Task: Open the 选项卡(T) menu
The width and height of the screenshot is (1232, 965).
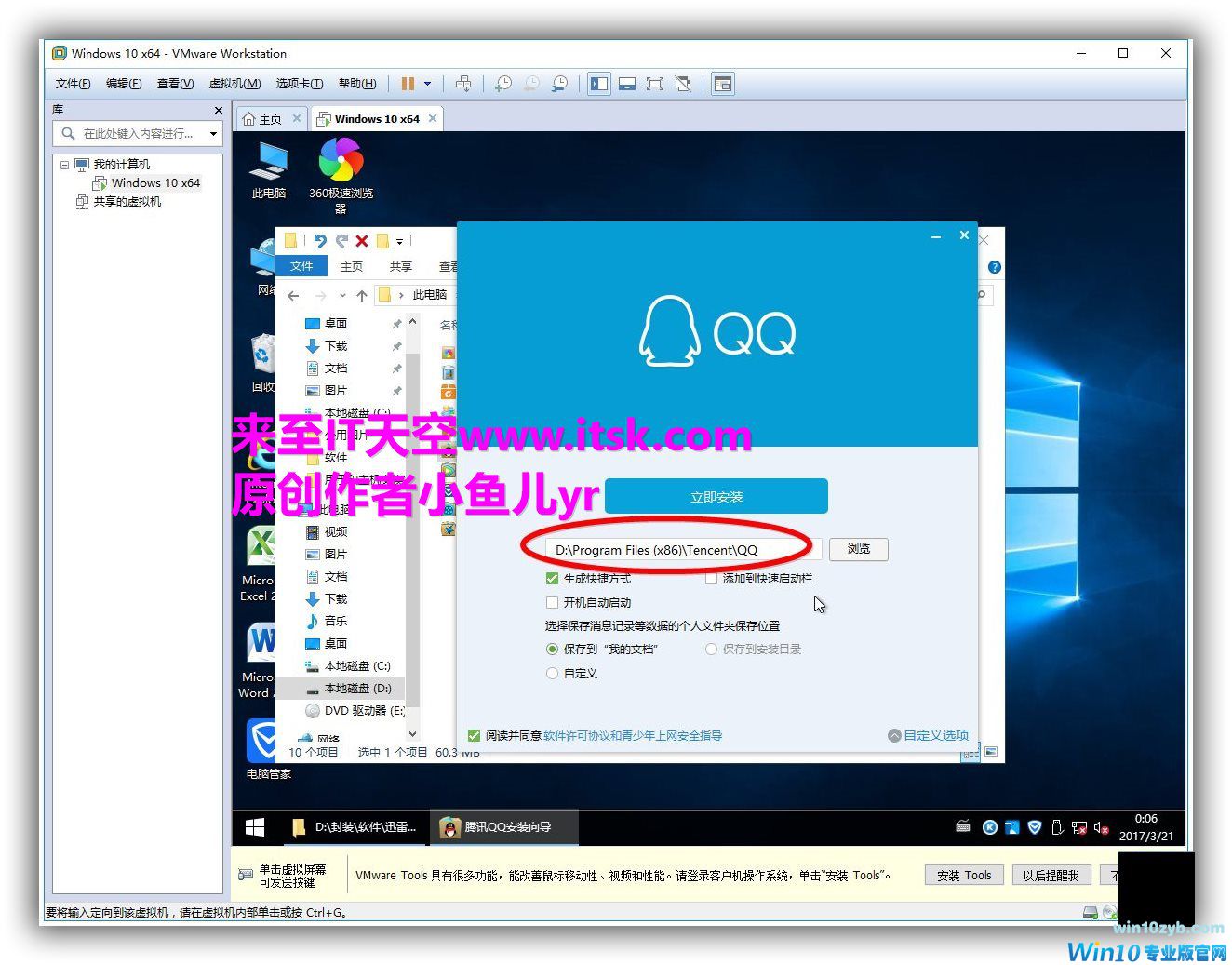Action: [x=300, y=84]
